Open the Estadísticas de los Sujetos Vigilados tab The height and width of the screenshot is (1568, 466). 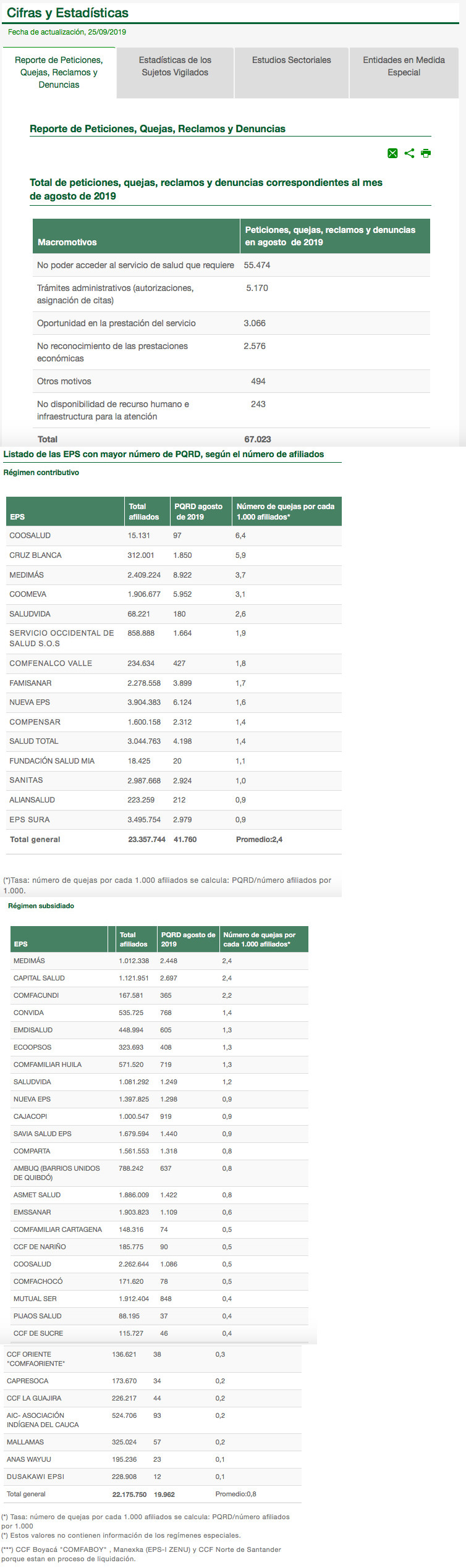(x=175, y=67)
